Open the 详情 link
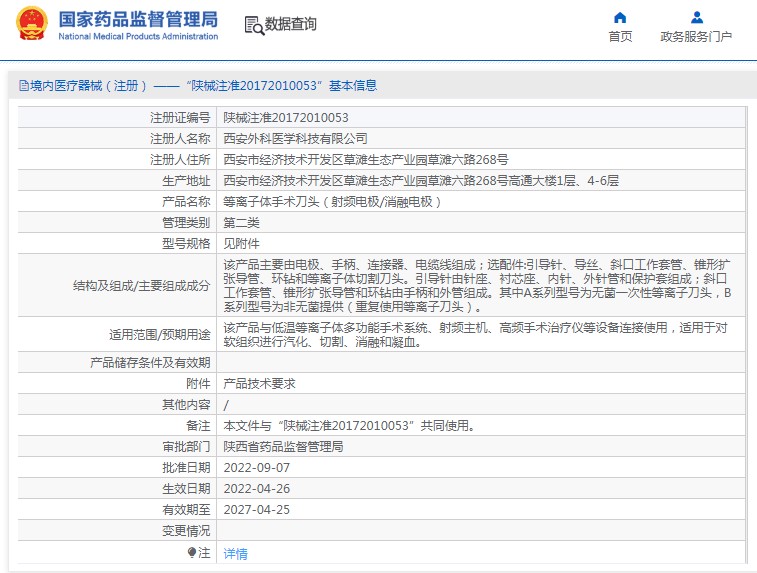The height and width of the screenshot is (573, 757). [x=235, y=554]
